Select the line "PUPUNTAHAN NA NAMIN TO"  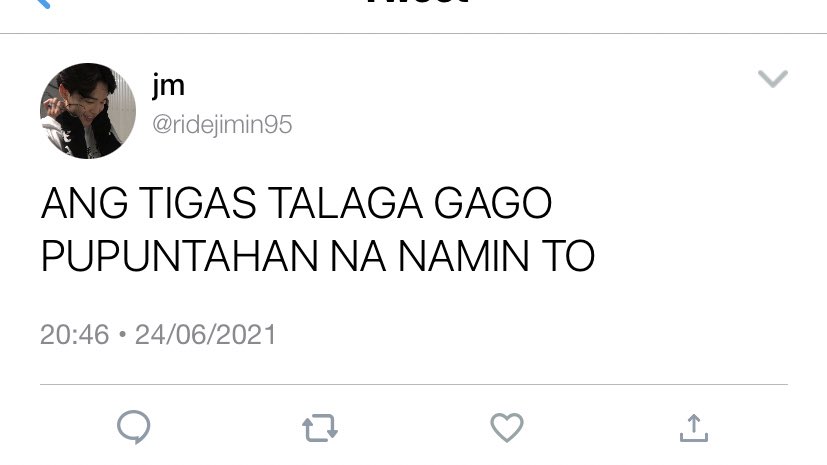pyautogui.click(x=318, y=256)
